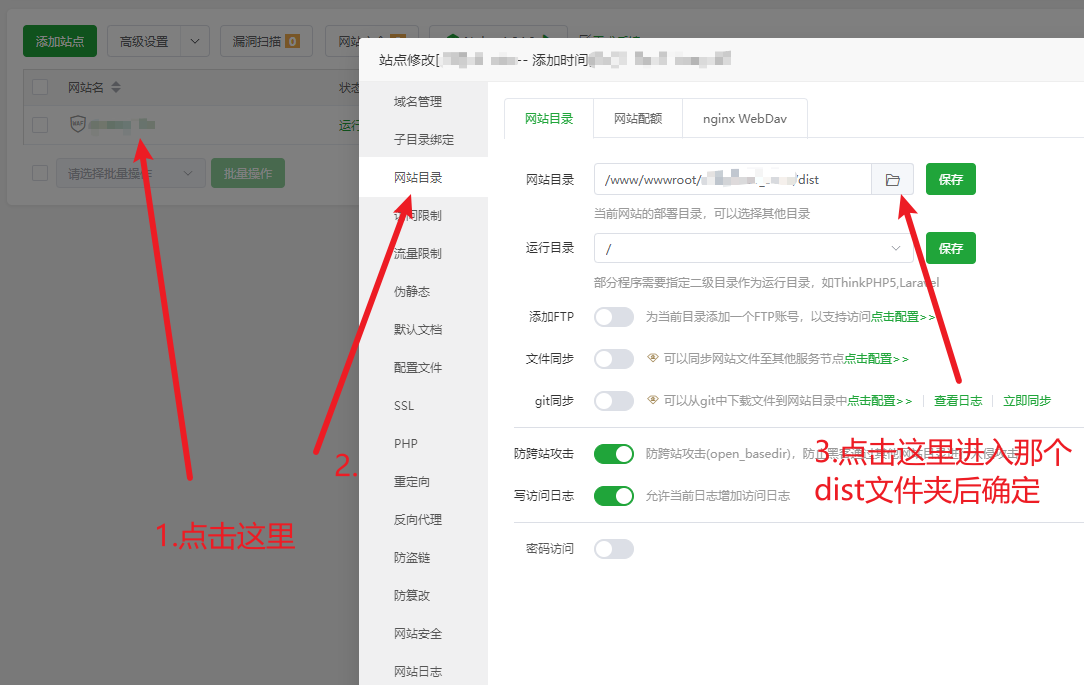Open the 请选择批量操作 dropdown
The height and width of the screenshot is (685, 1084).
(130, 172)
